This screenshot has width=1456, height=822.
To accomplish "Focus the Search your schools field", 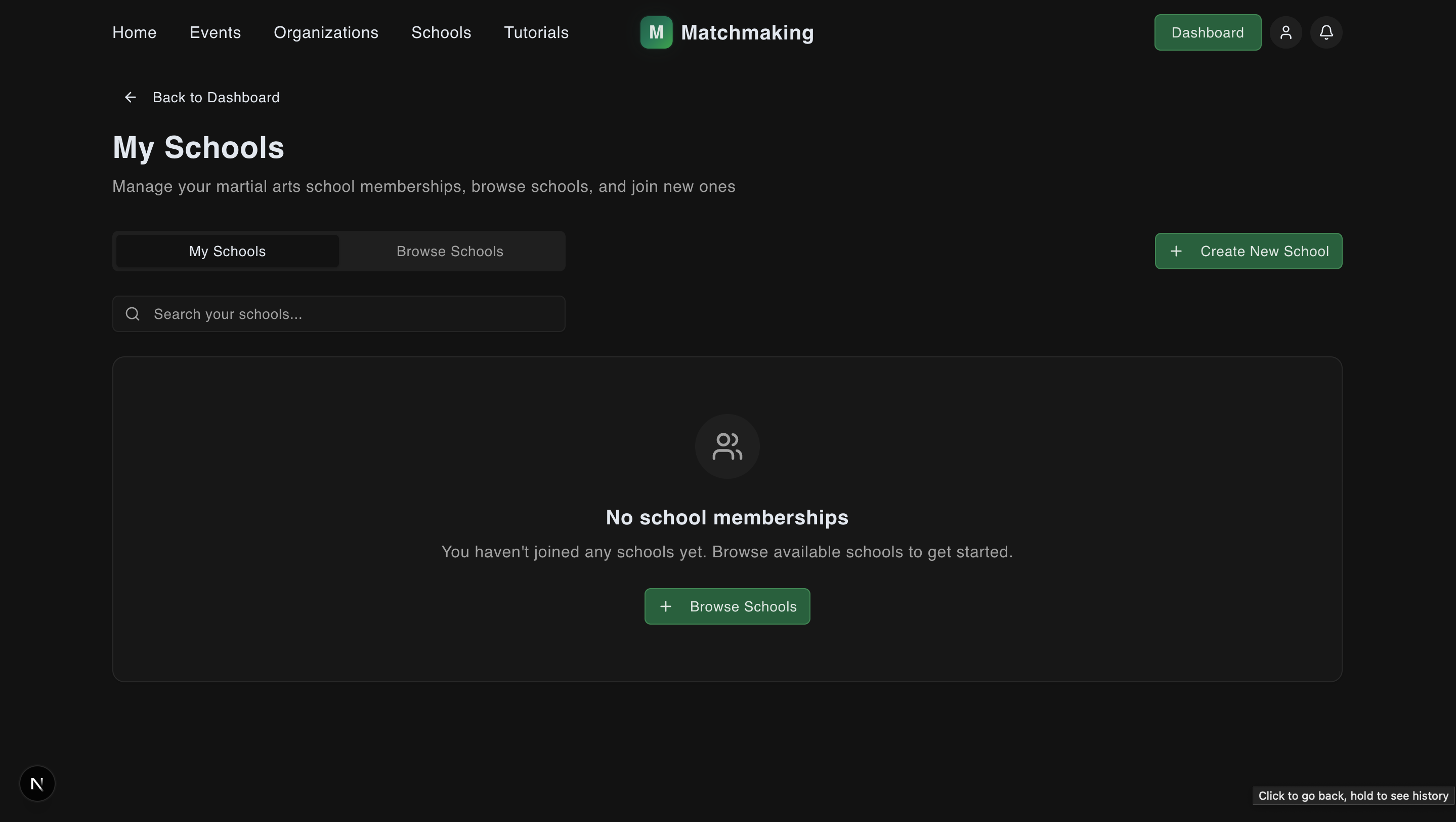I will (x=338, y=314).
